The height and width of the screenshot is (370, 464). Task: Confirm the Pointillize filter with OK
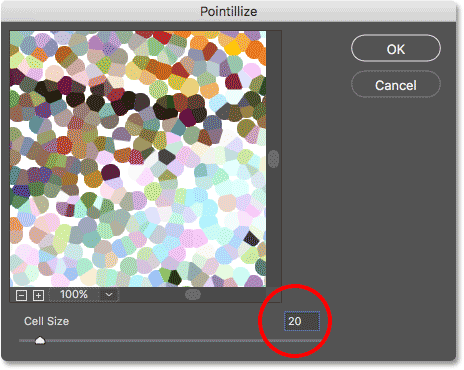point(396,49)
